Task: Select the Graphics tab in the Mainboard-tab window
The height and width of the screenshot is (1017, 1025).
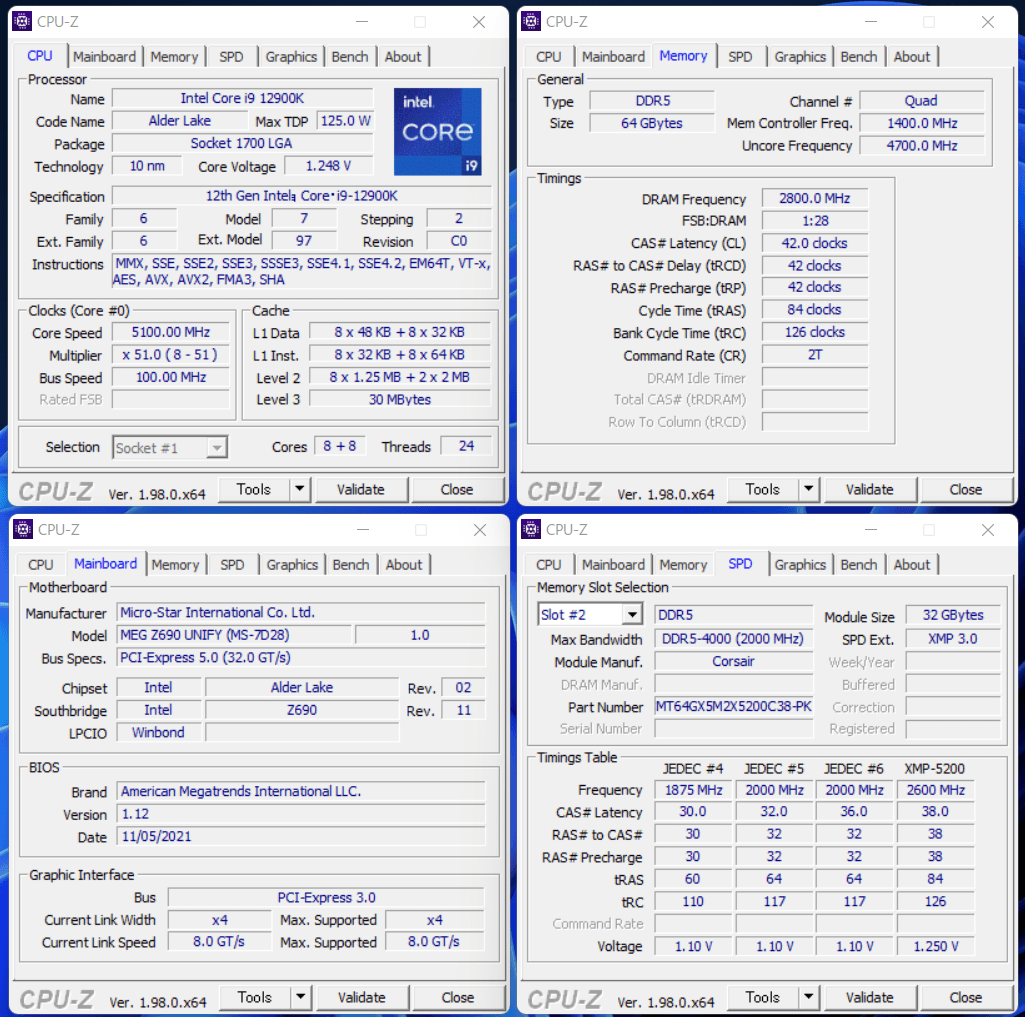Action: click(292, 564)
